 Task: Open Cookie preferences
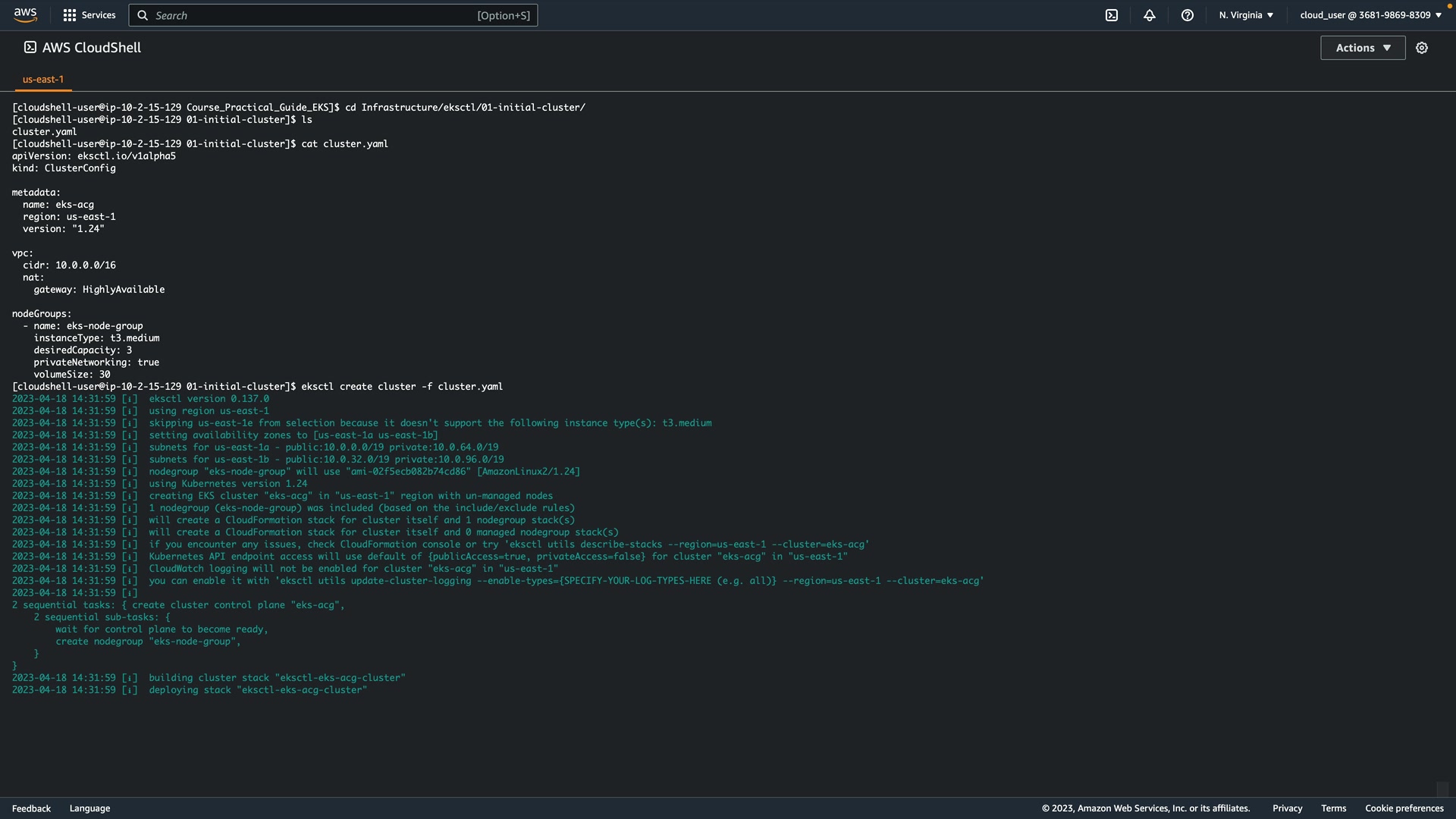1404,808
